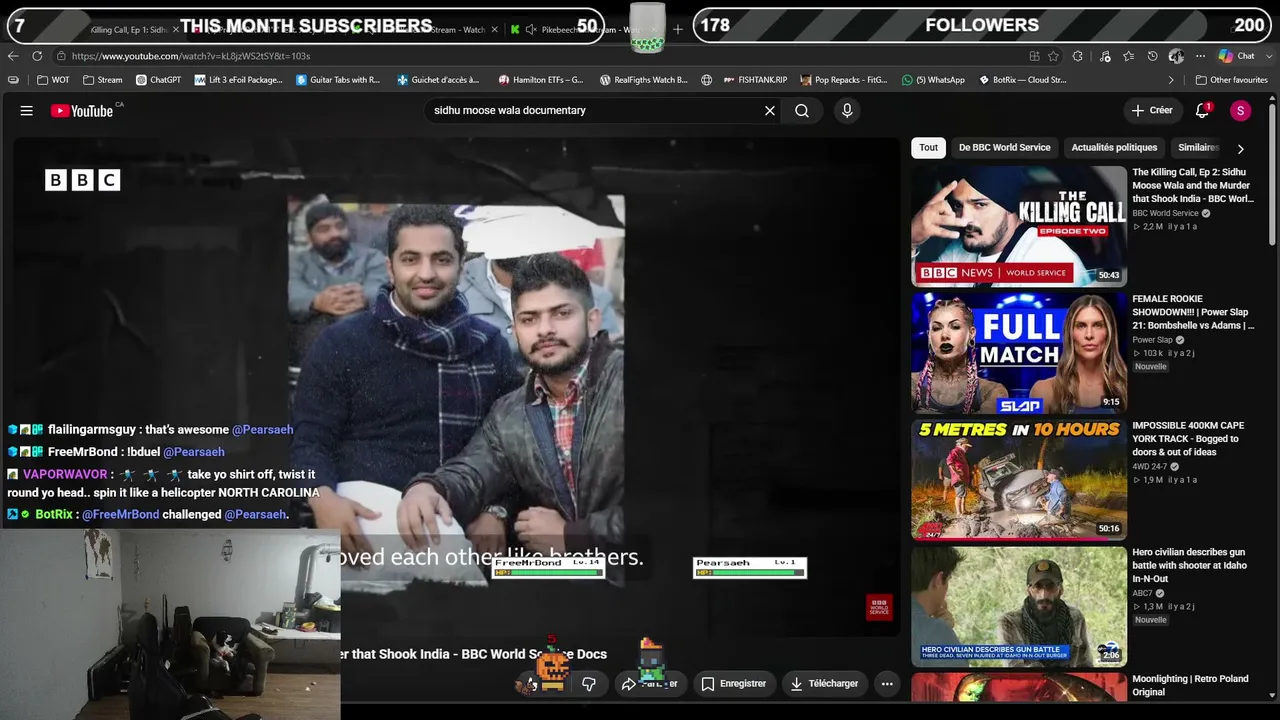Go back in the browser

pyautogui.click(x=13, y=56)
